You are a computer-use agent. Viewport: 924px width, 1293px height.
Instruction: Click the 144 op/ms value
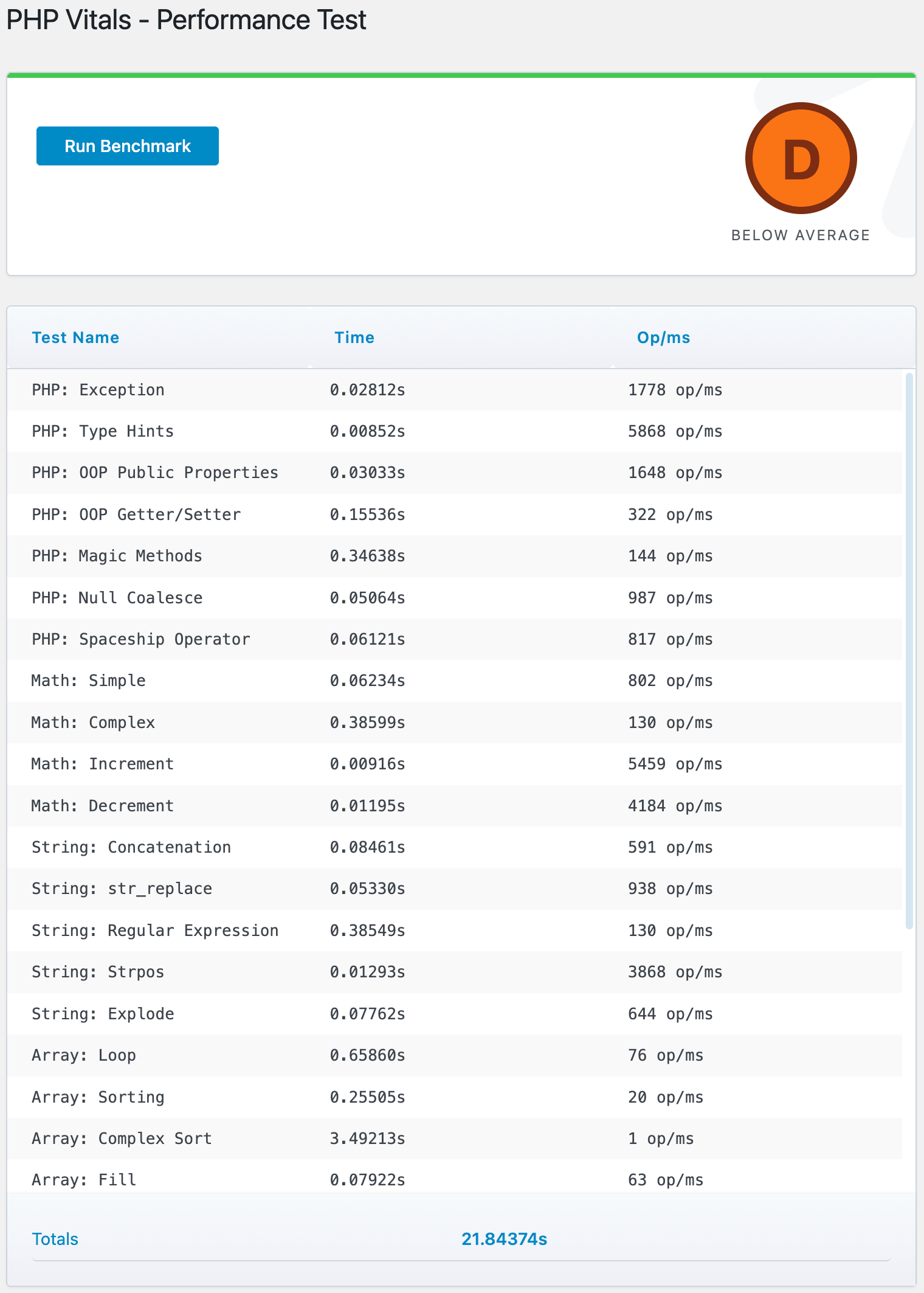pos(671,556)
